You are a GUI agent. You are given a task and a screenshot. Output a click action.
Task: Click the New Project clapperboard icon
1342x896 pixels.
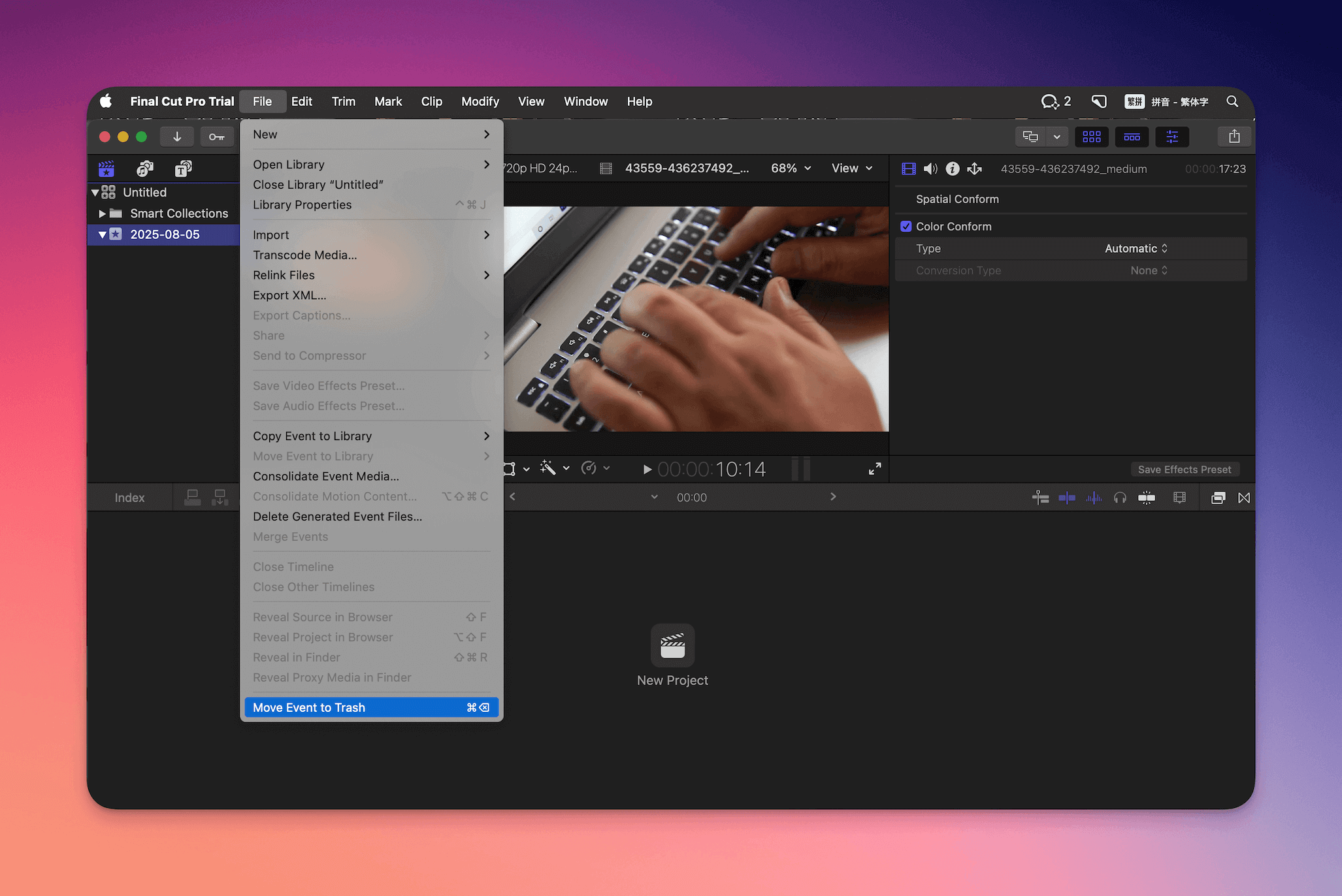tap(672, 645)
